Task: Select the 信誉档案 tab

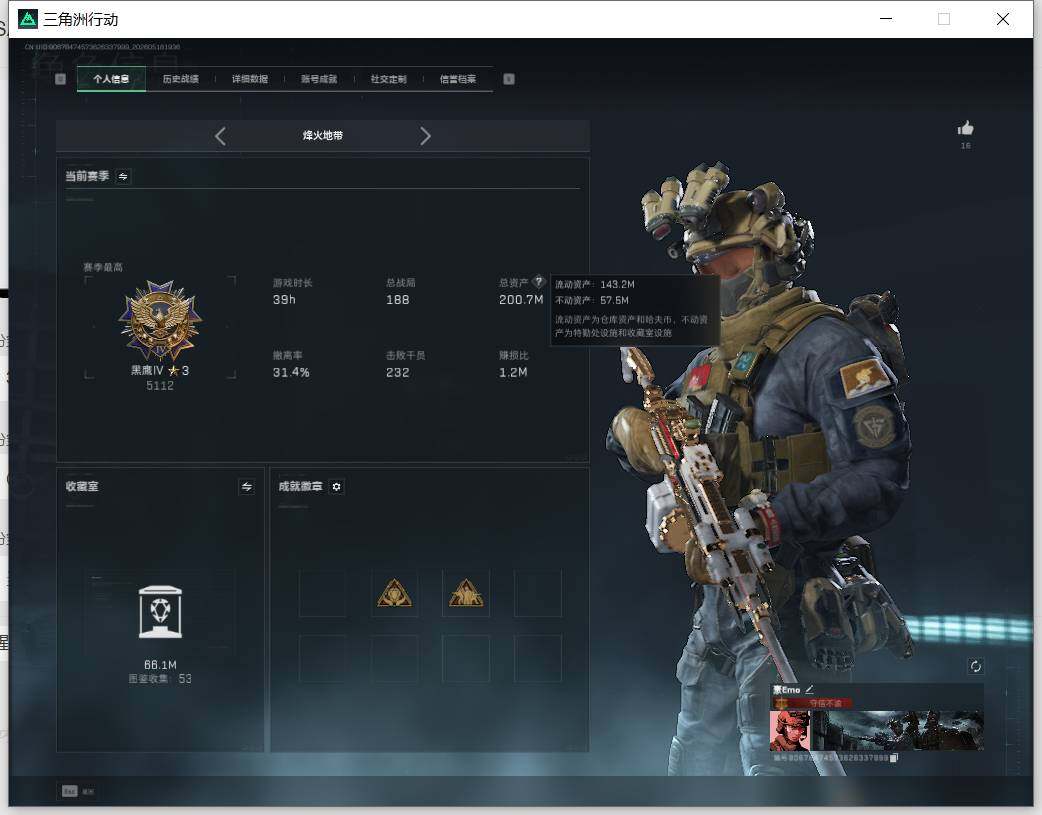Action: point(458,79)
